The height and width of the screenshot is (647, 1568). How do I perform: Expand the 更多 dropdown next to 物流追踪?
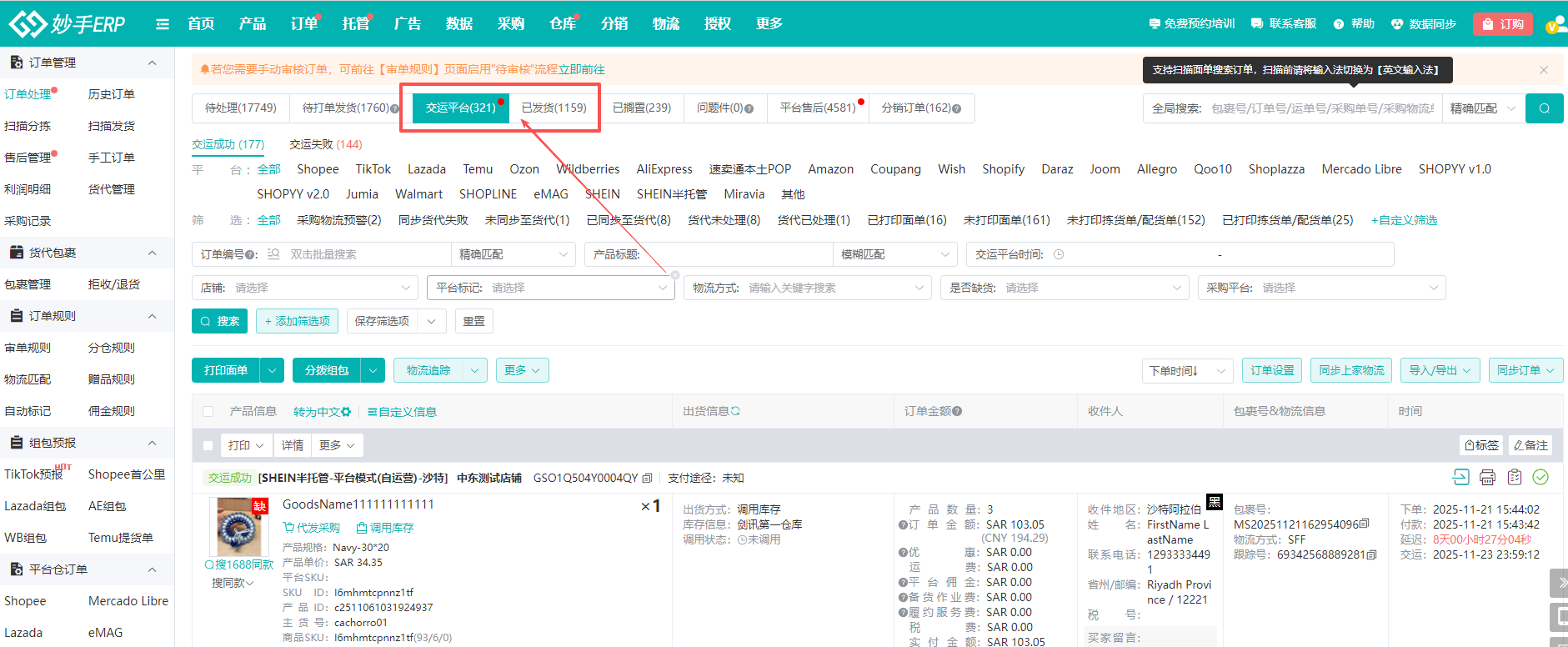point(523,370)
